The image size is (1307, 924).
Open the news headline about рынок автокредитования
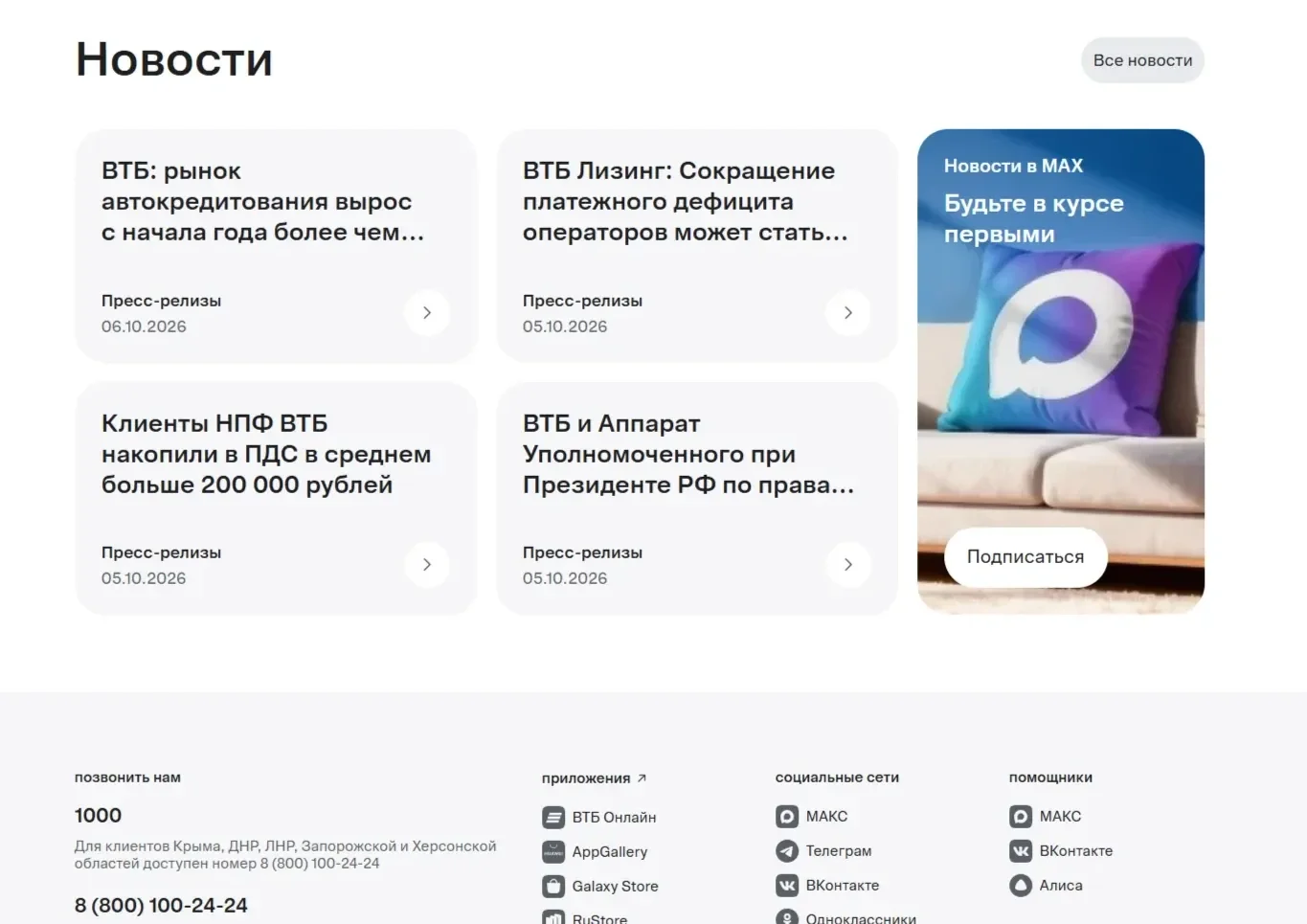(263, 201)
